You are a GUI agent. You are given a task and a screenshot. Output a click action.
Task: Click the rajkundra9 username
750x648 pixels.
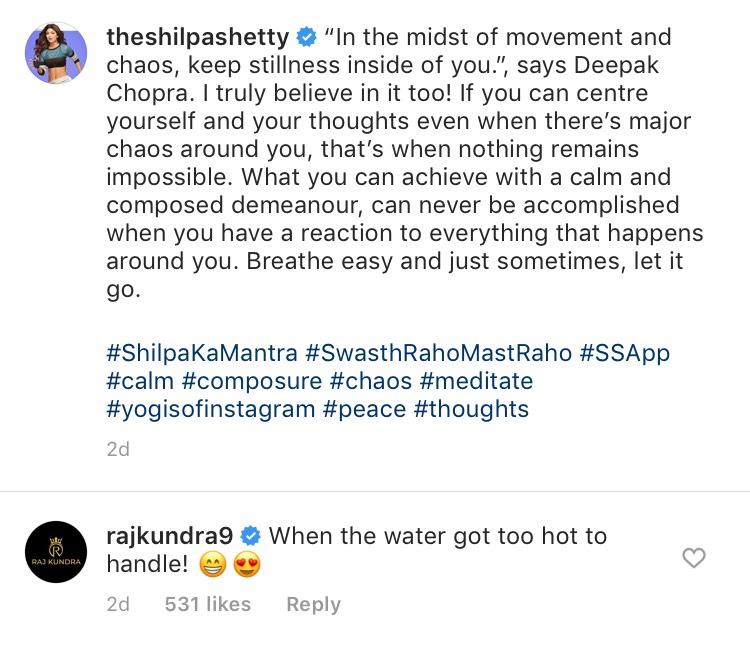[169, 536]
